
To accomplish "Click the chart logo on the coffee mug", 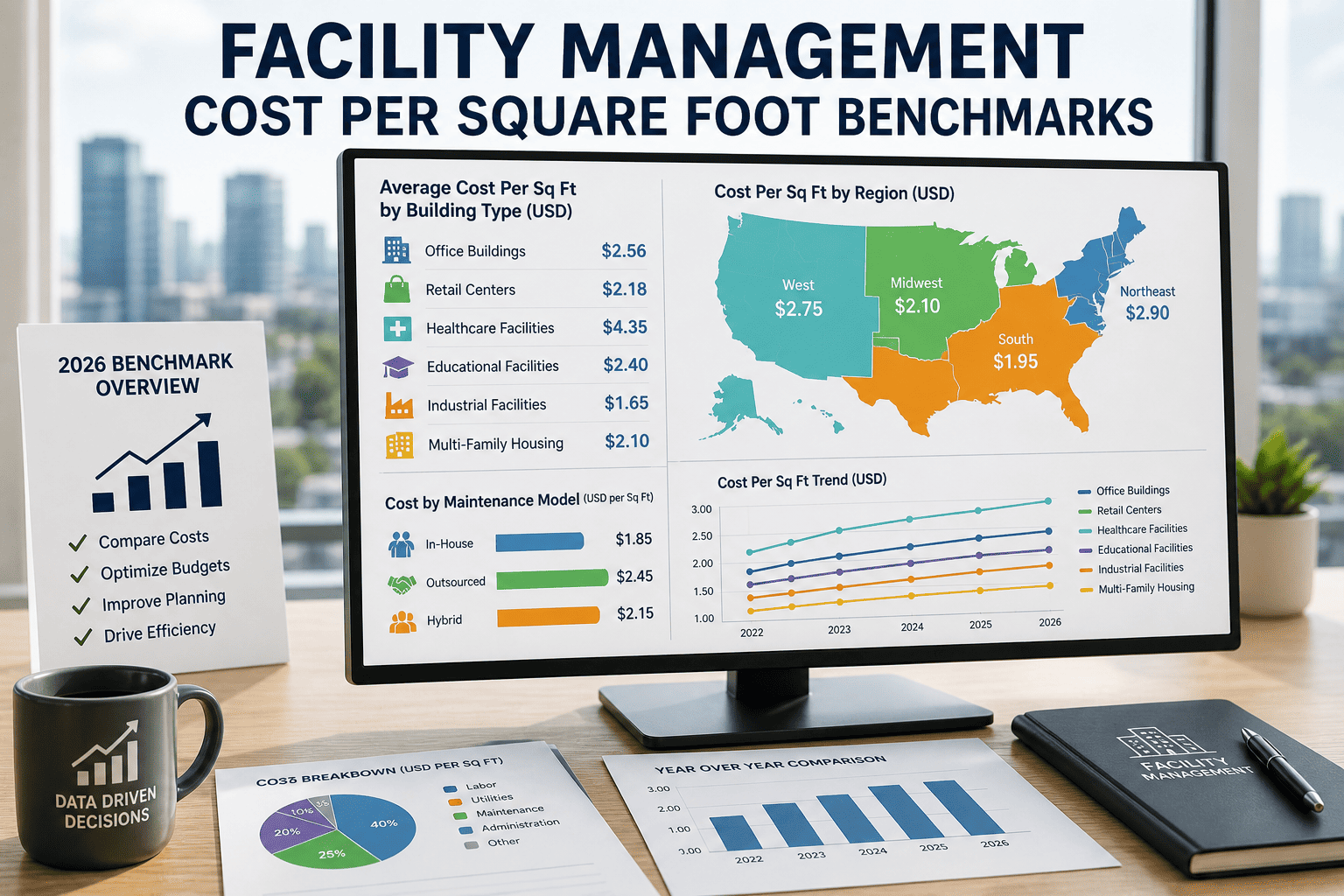I will point(106,753).
